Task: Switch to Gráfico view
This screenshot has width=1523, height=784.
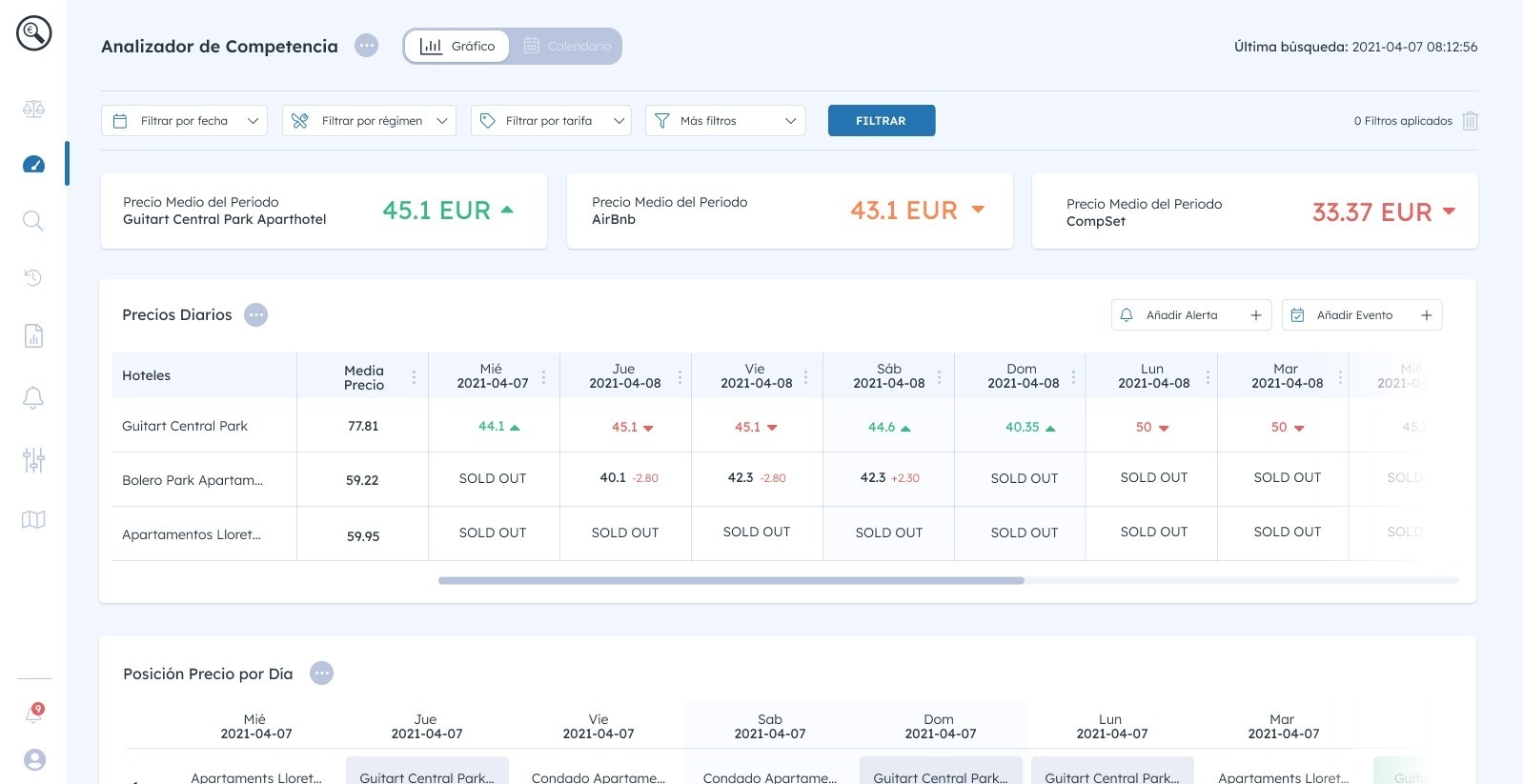Action: [457, 46]
